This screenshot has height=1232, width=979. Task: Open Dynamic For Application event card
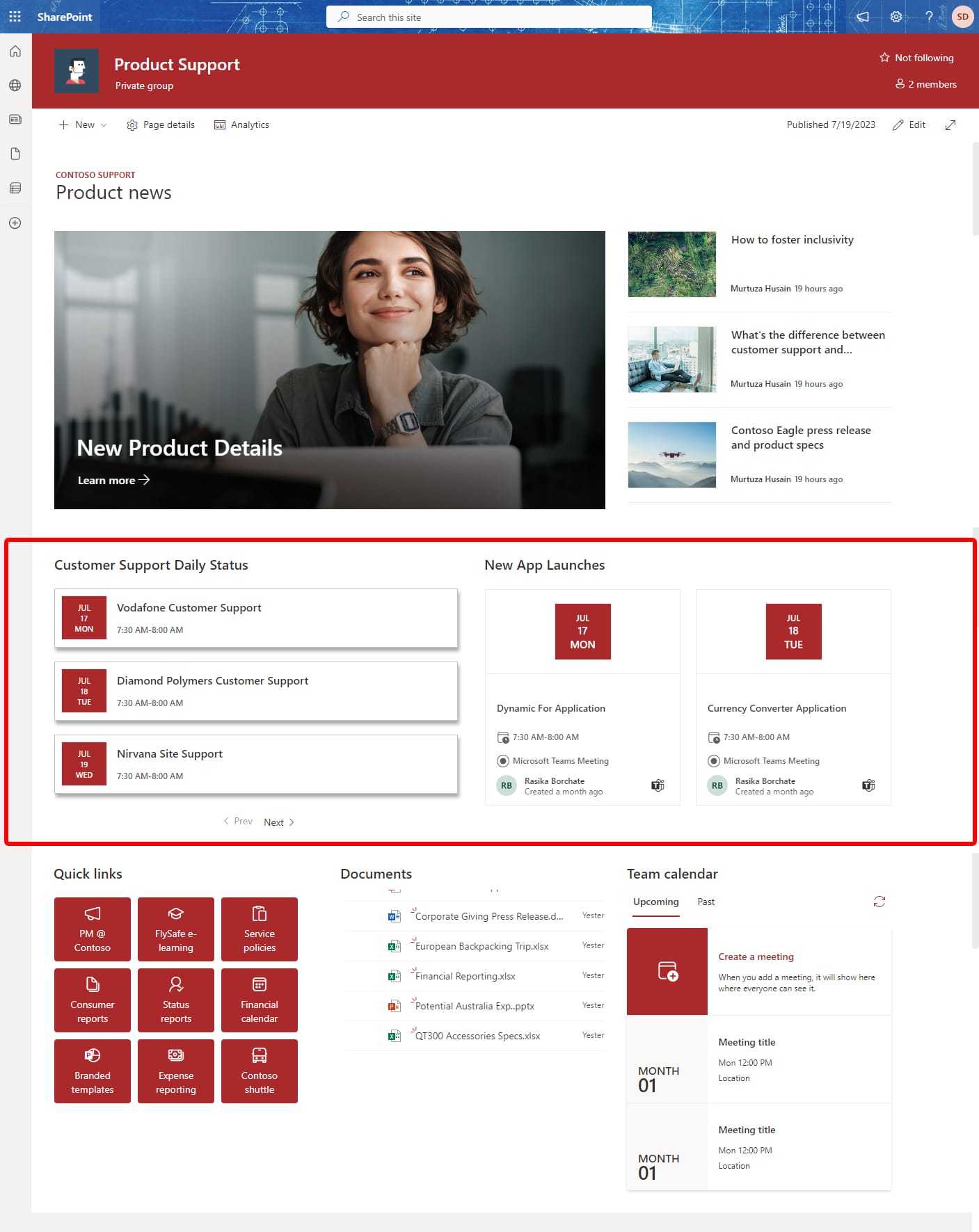pyautogui.click(x=582, y=697)
